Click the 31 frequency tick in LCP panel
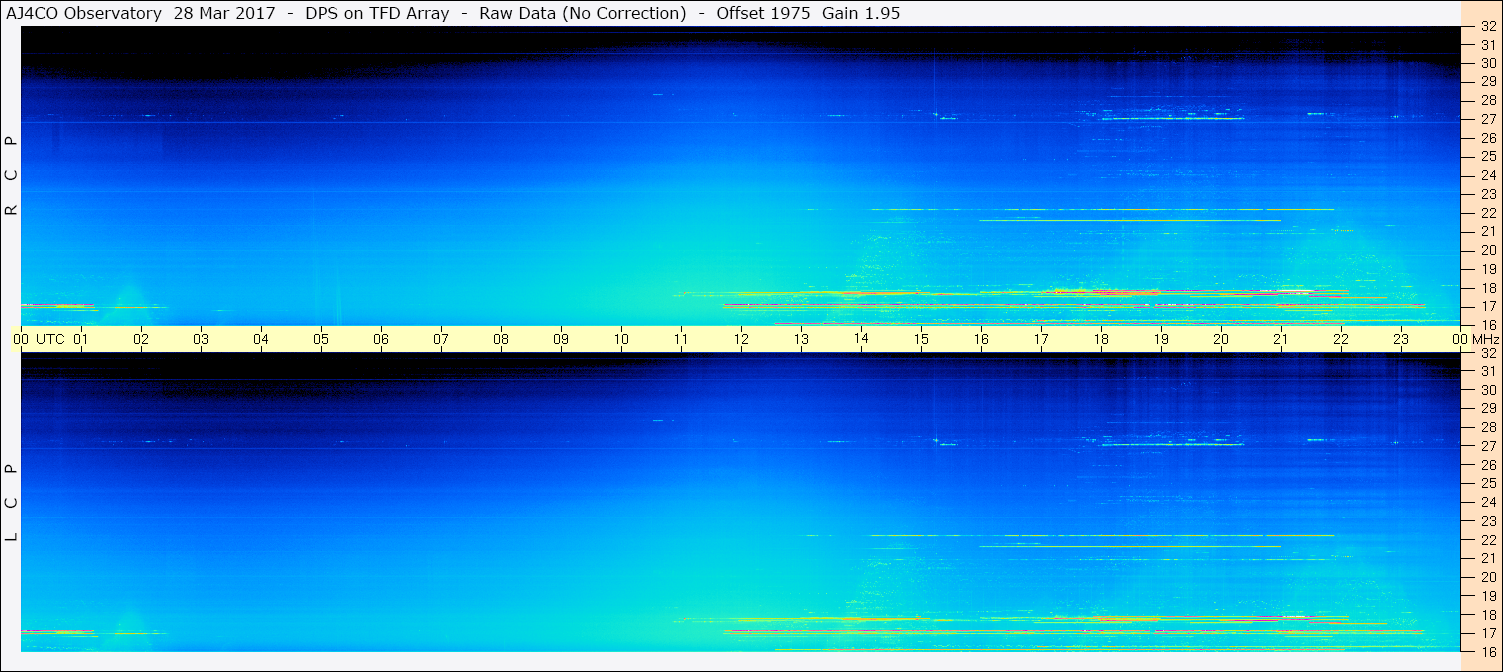Image resolution: width=1503 pixels, height=672 pixels. [1488, 371]
